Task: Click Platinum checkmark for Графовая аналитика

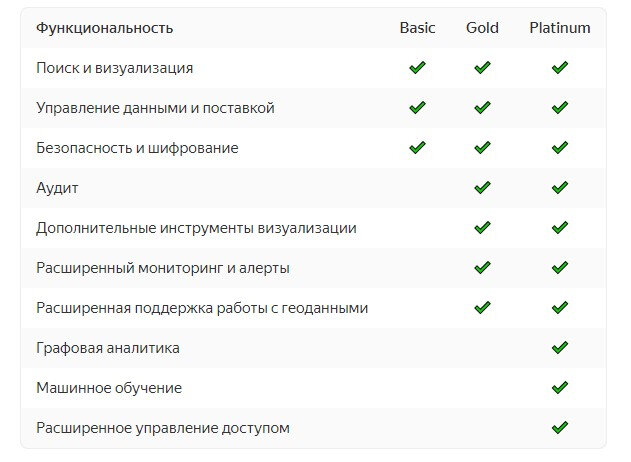Action: pyautogui.click(x=560, y=348)
